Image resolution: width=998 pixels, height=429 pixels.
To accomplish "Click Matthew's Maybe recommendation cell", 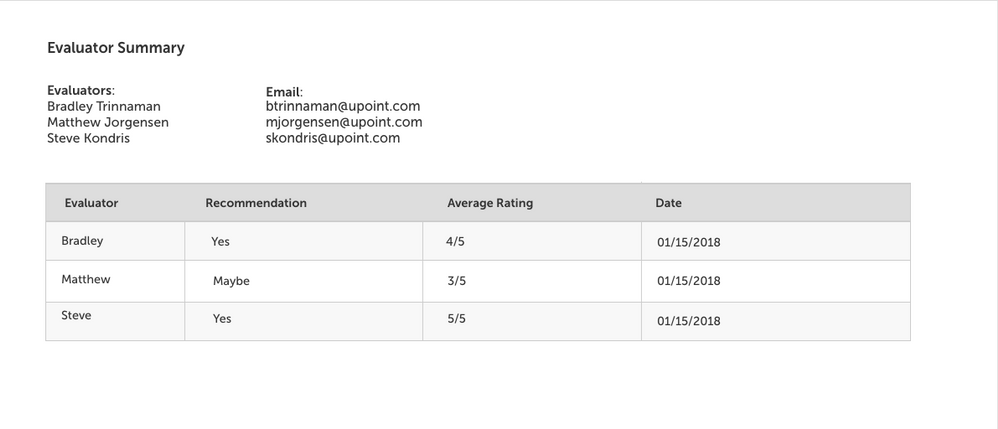I will [231, 282].
